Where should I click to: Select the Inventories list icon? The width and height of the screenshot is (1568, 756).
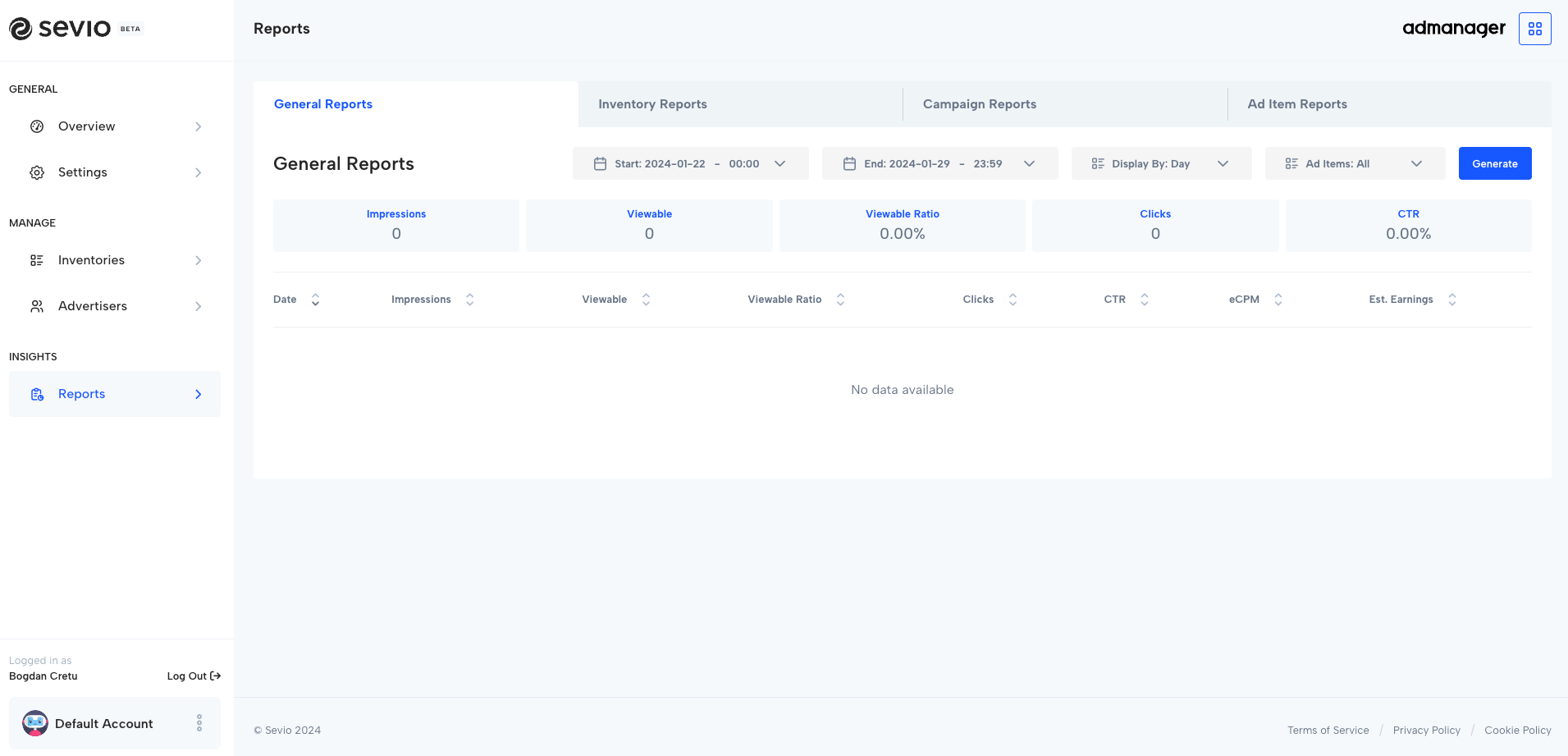(37, 259)
